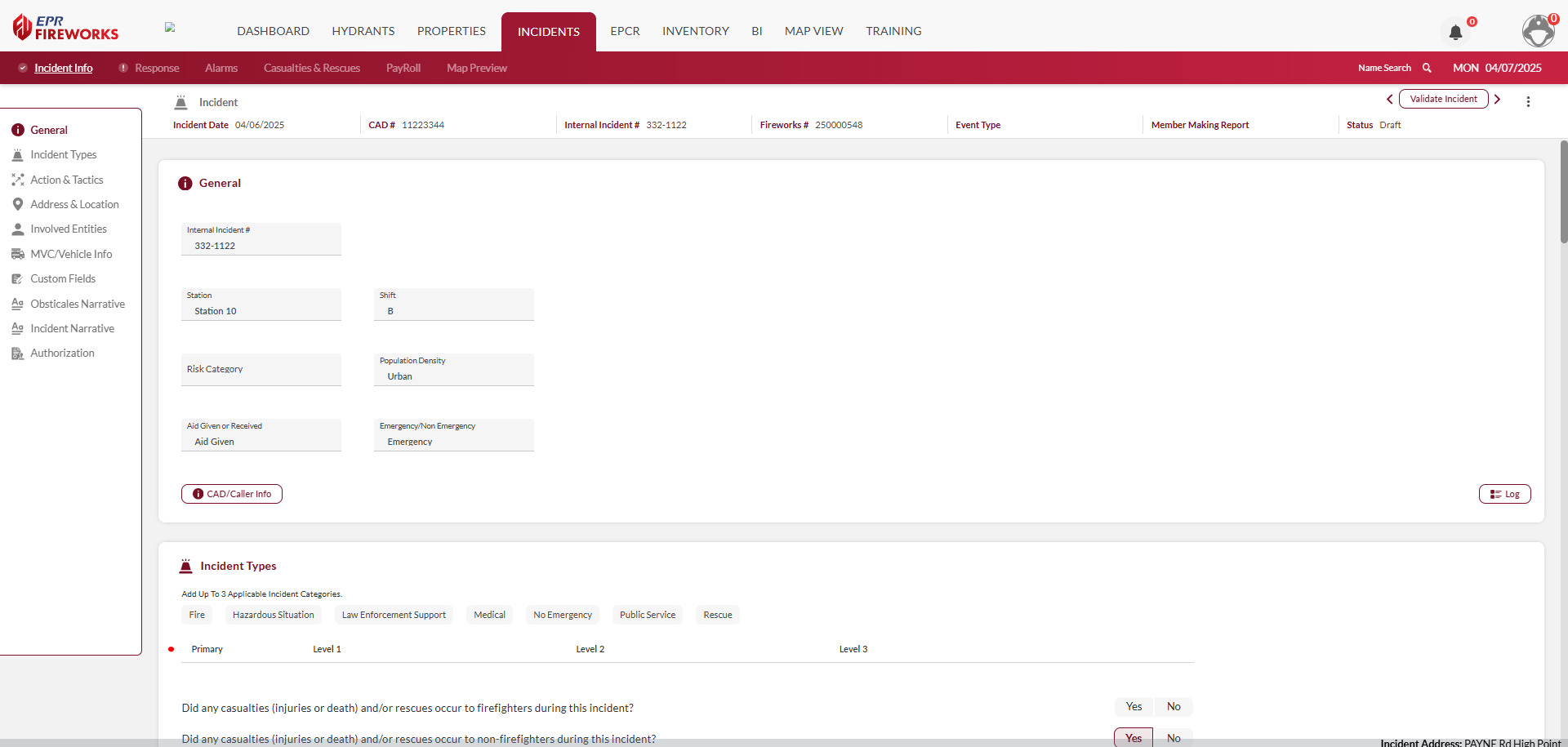Select No for non-firefighter casualties question
The height and width of the screenshot is (747, 1568).
click(1174, 738)
